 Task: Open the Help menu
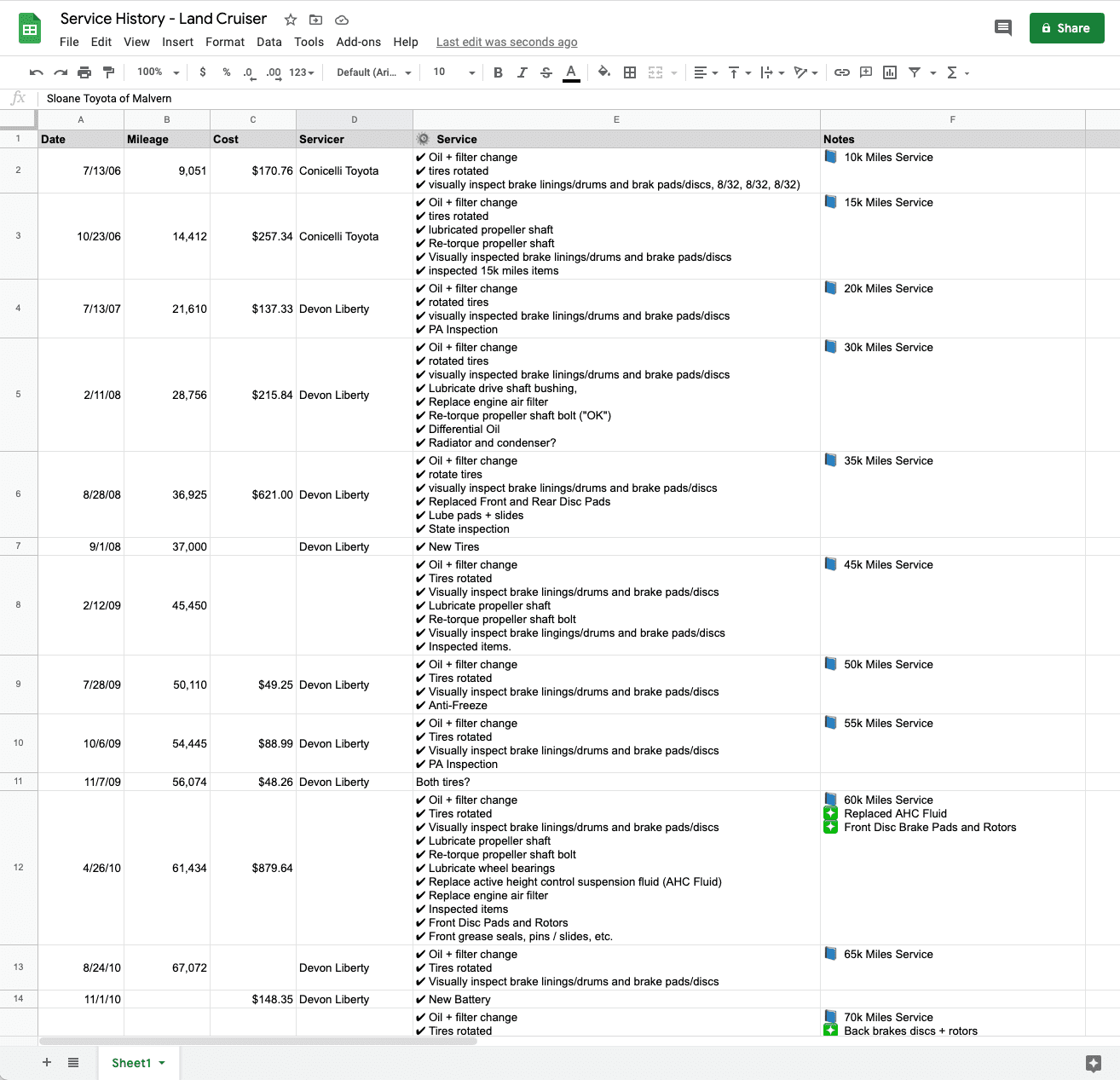pyautogui.click(x=406, y=42)
